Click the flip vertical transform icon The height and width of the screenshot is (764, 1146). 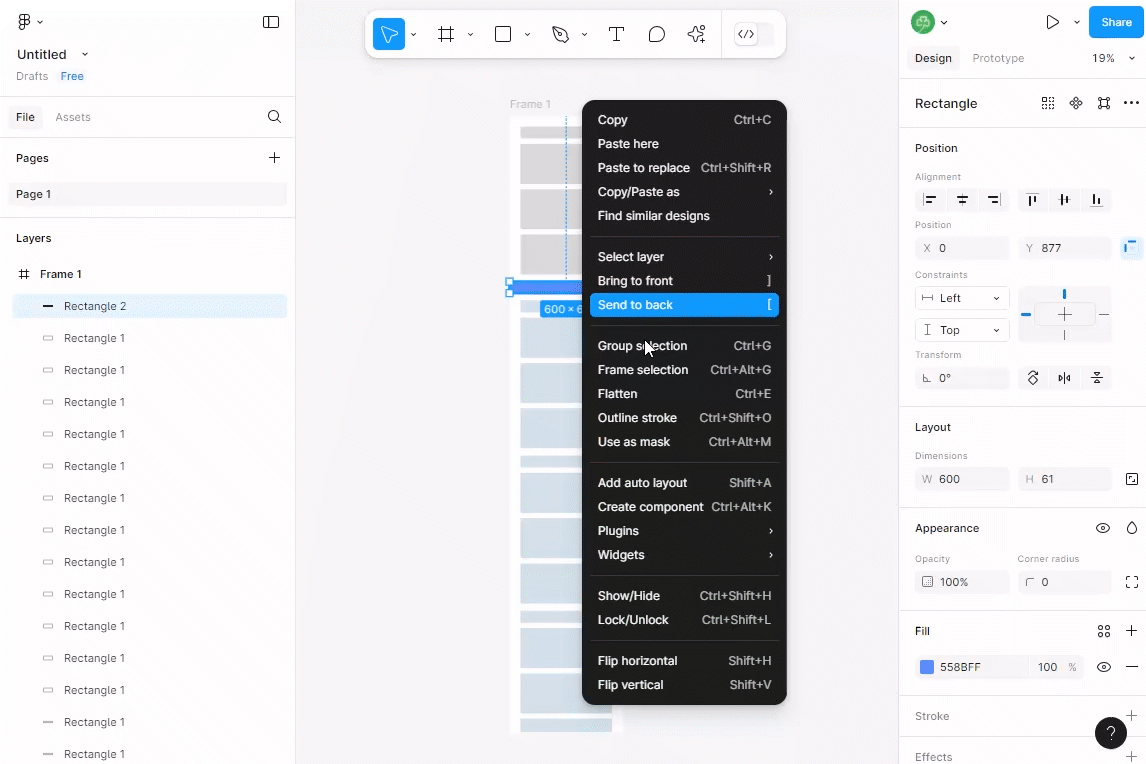(1096, 378)
